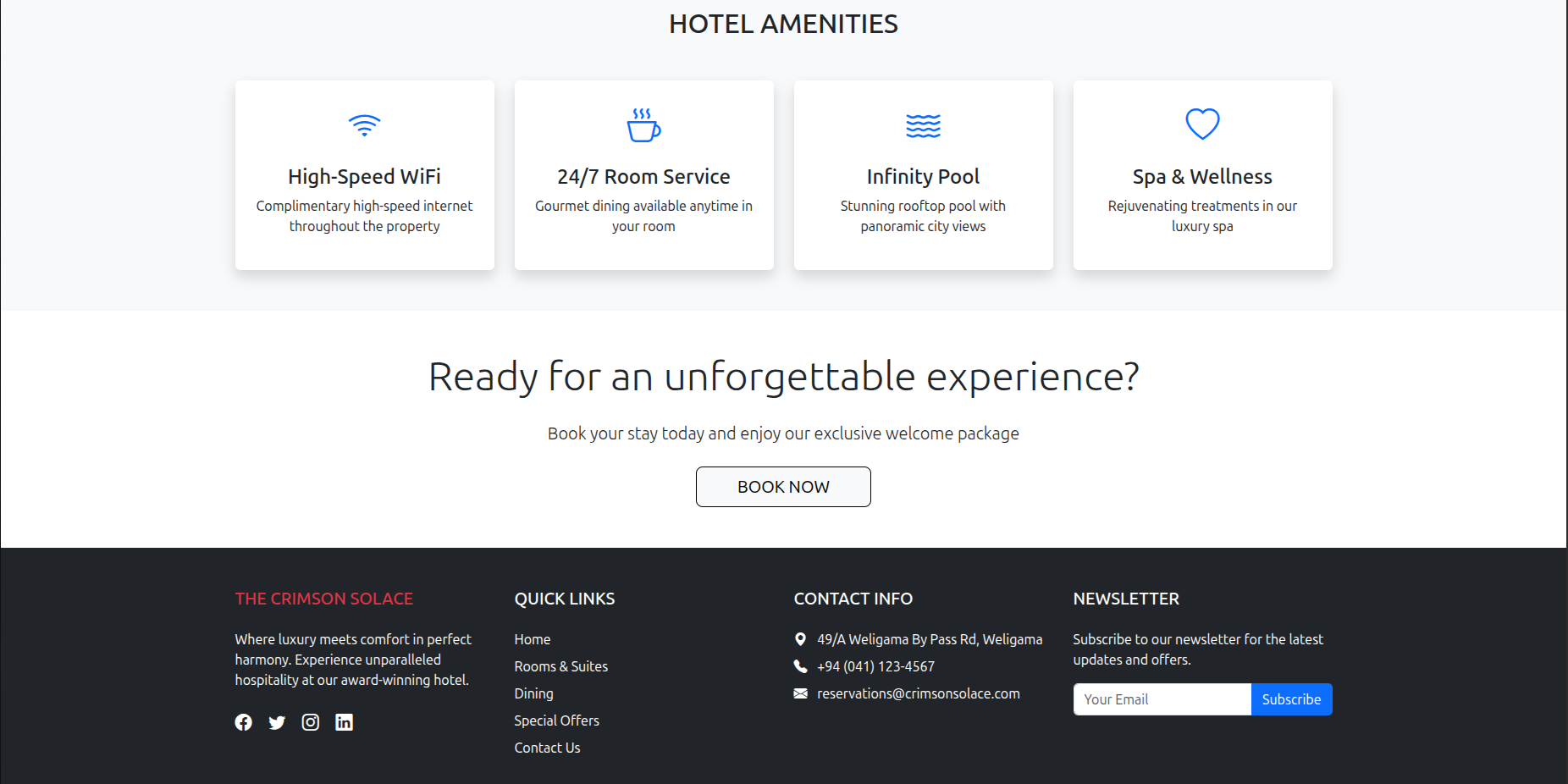
Task: Click the Facebook icon in footer
Action: [243, 722]
